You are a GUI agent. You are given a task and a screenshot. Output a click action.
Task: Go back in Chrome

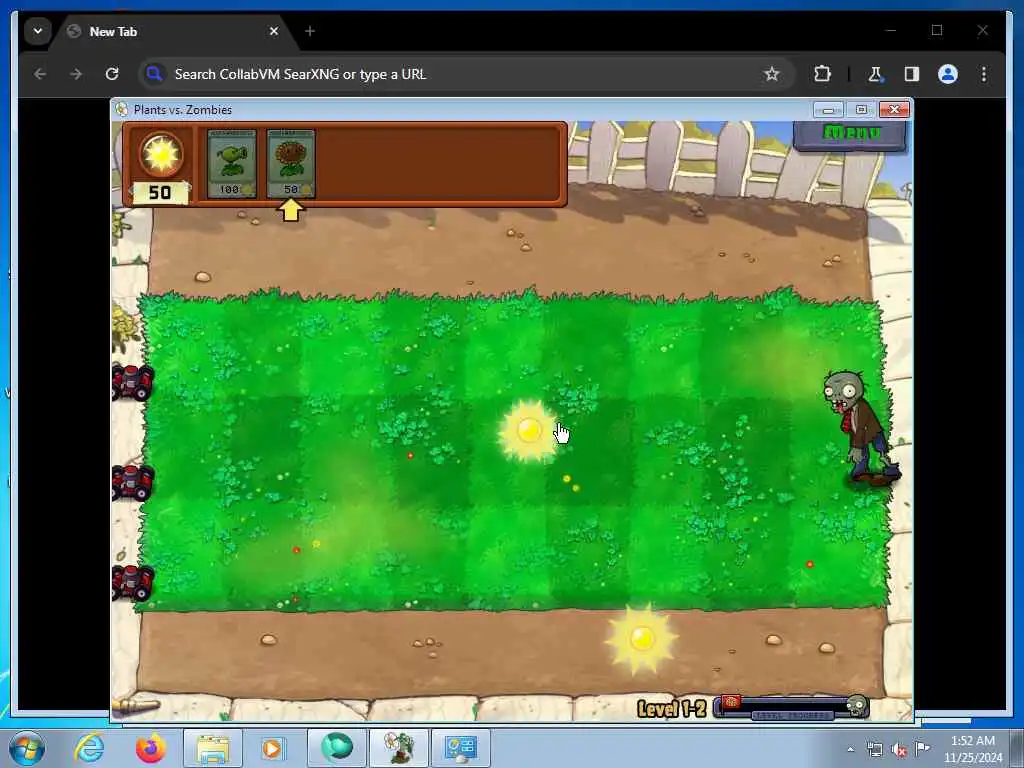pyautogui.click(x=40, y=74)
